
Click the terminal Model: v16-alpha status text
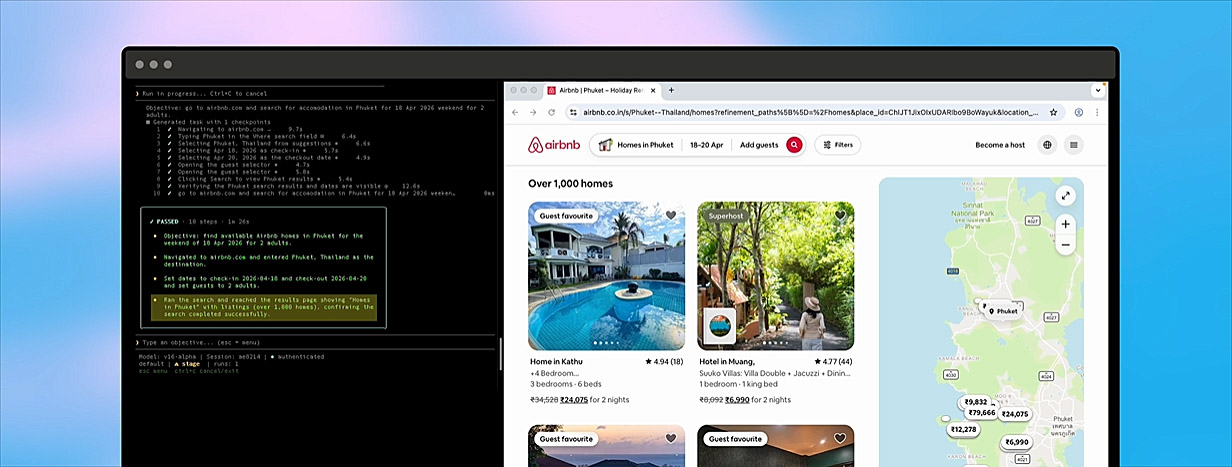click(x=166, y=356)
